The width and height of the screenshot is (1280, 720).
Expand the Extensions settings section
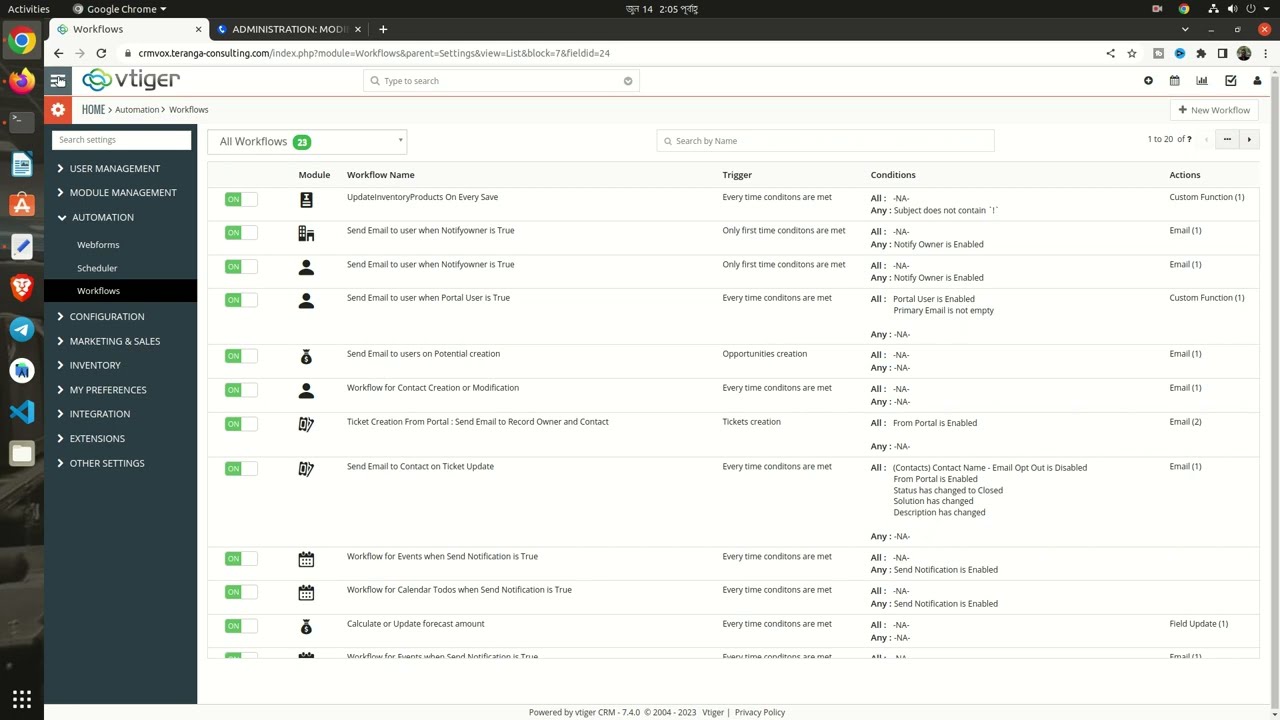coord(97,438)
